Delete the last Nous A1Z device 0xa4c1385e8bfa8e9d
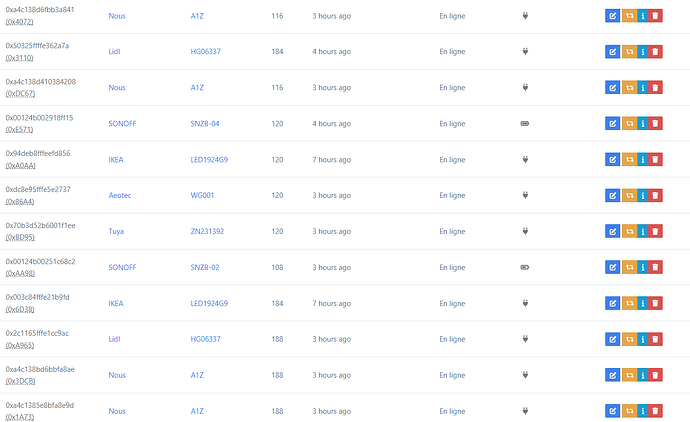Viewport: 690px width, 422px height. [x=655, y=411]
